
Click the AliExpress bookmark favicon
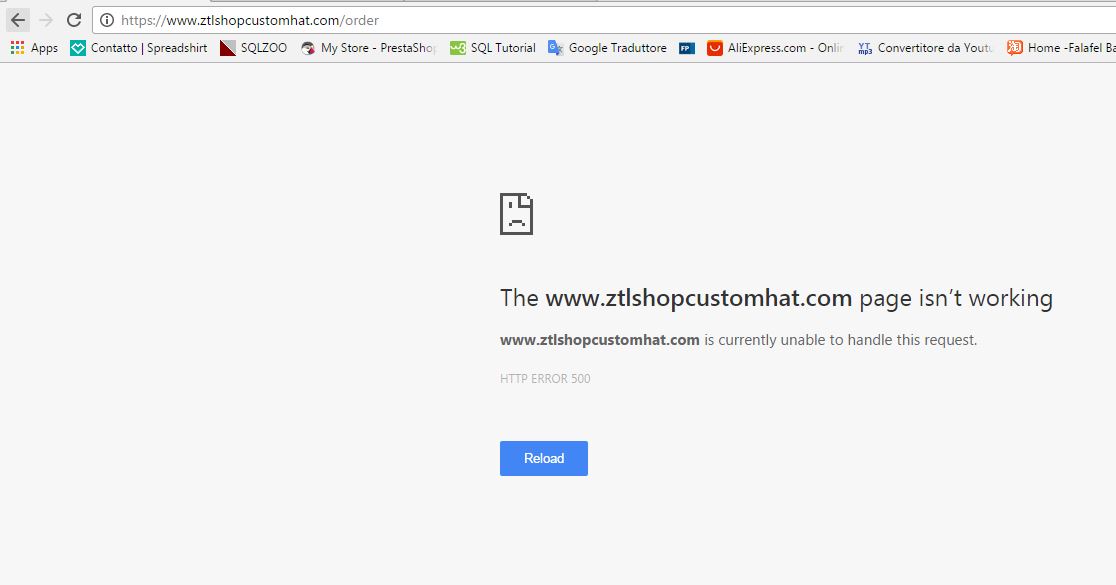pyautogui.click(x=715, y=48)
